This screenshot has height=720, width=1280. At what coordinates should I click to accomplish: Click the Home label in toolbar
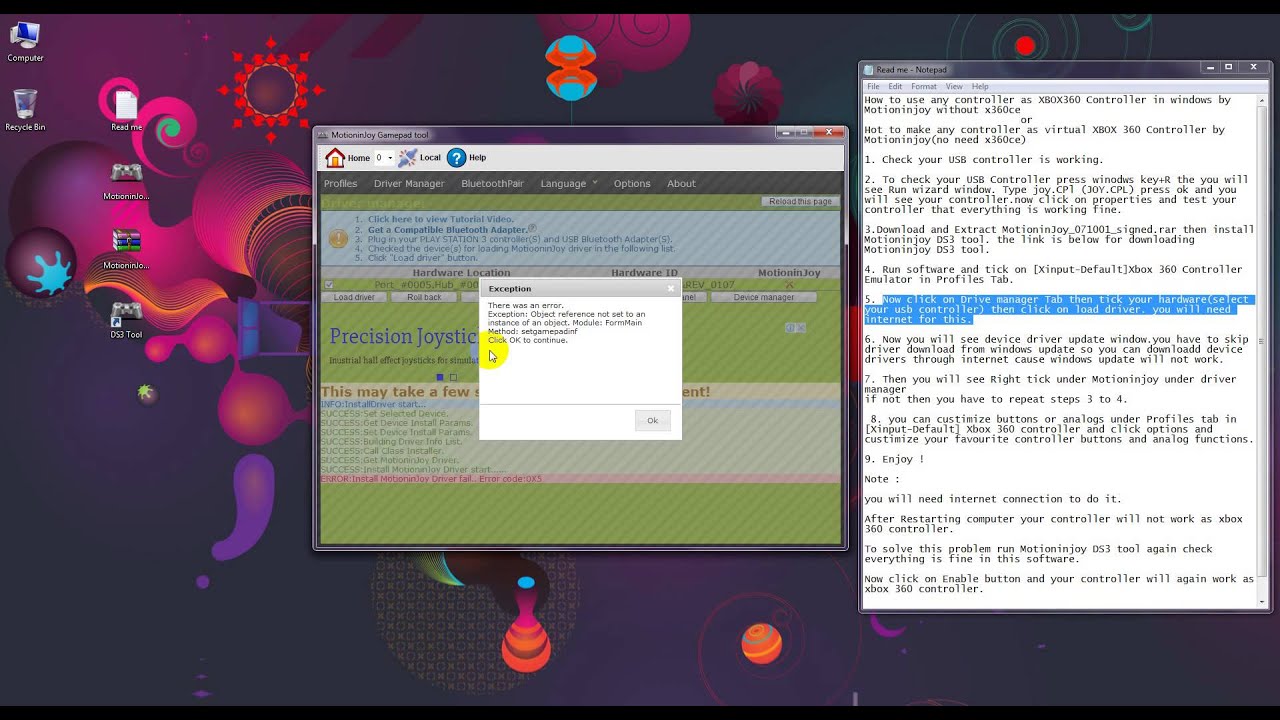point(359,158)
